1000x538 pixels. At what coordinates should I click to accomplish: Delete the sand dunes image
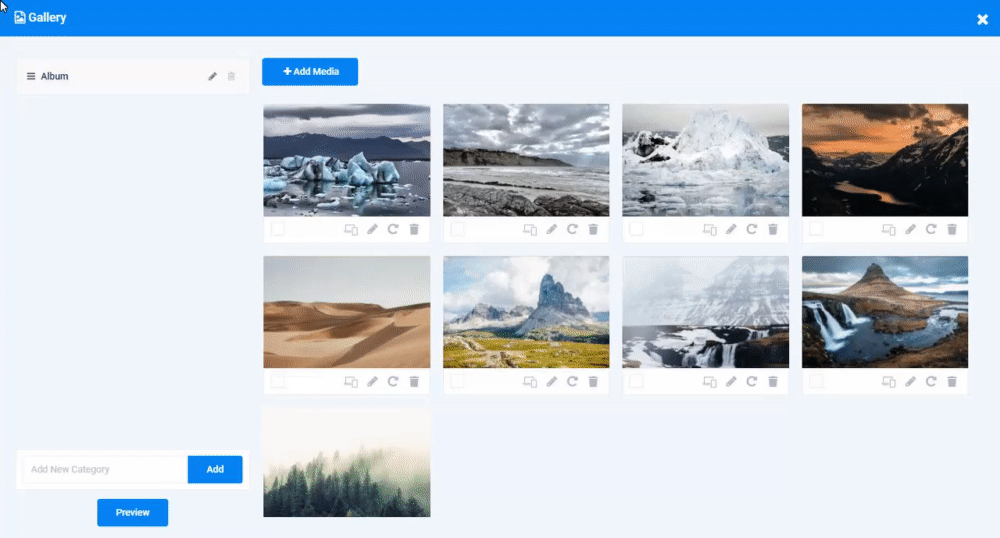coord(414,381)
